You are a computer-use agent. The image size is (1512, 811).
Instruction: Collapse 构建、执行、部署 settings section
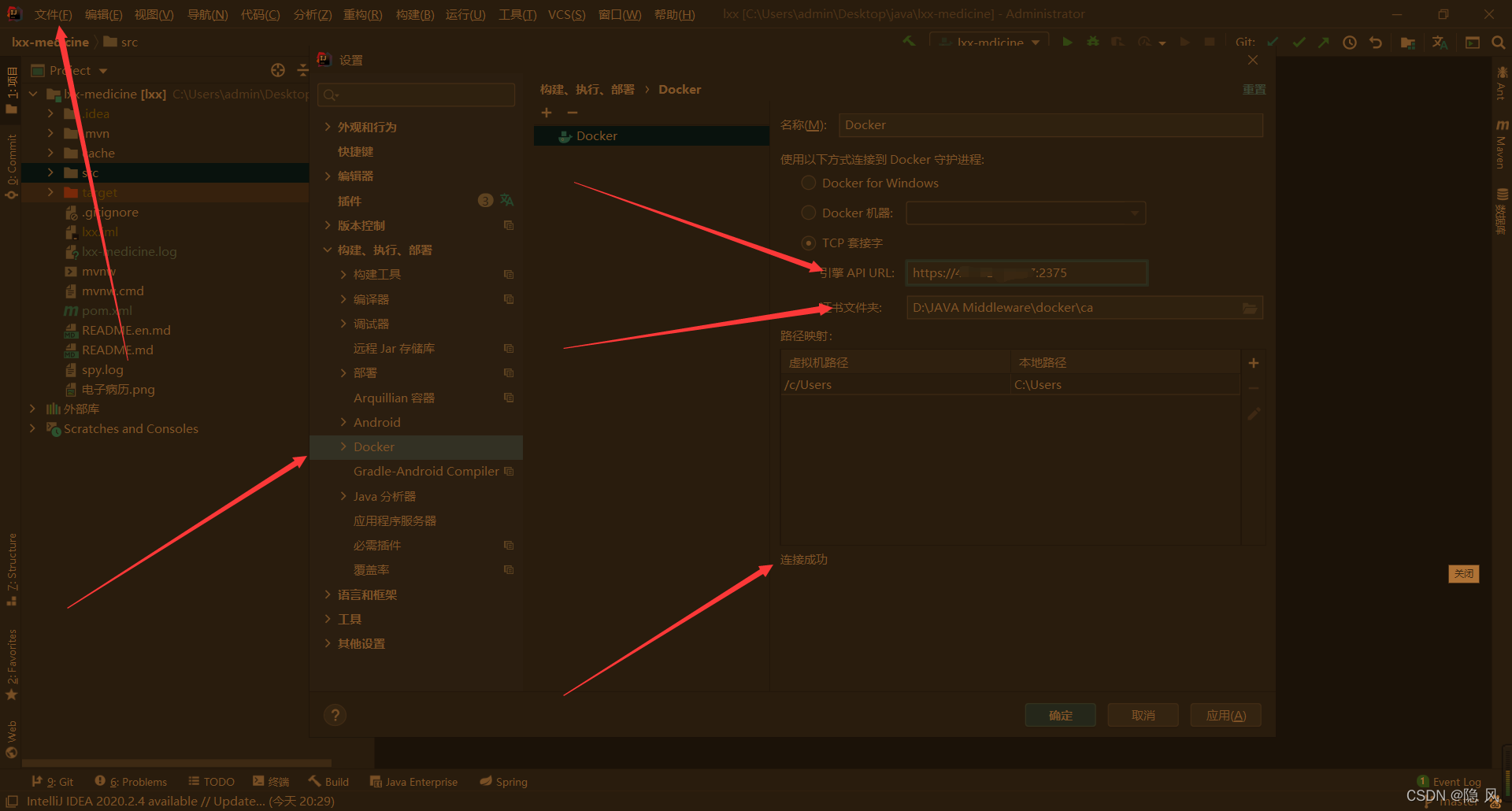coord(328,250)
